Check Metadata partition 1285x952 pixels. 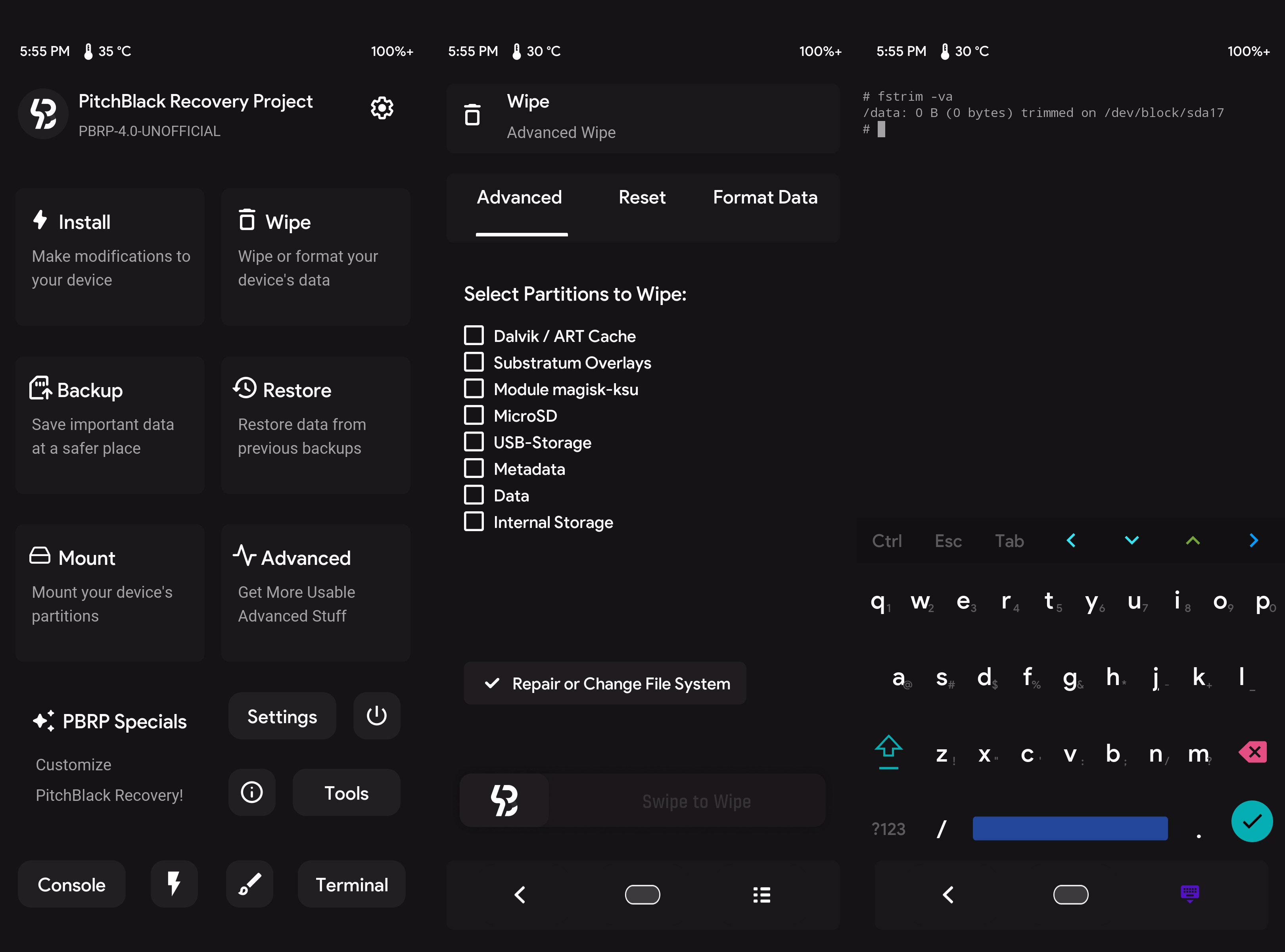[474, 468]
